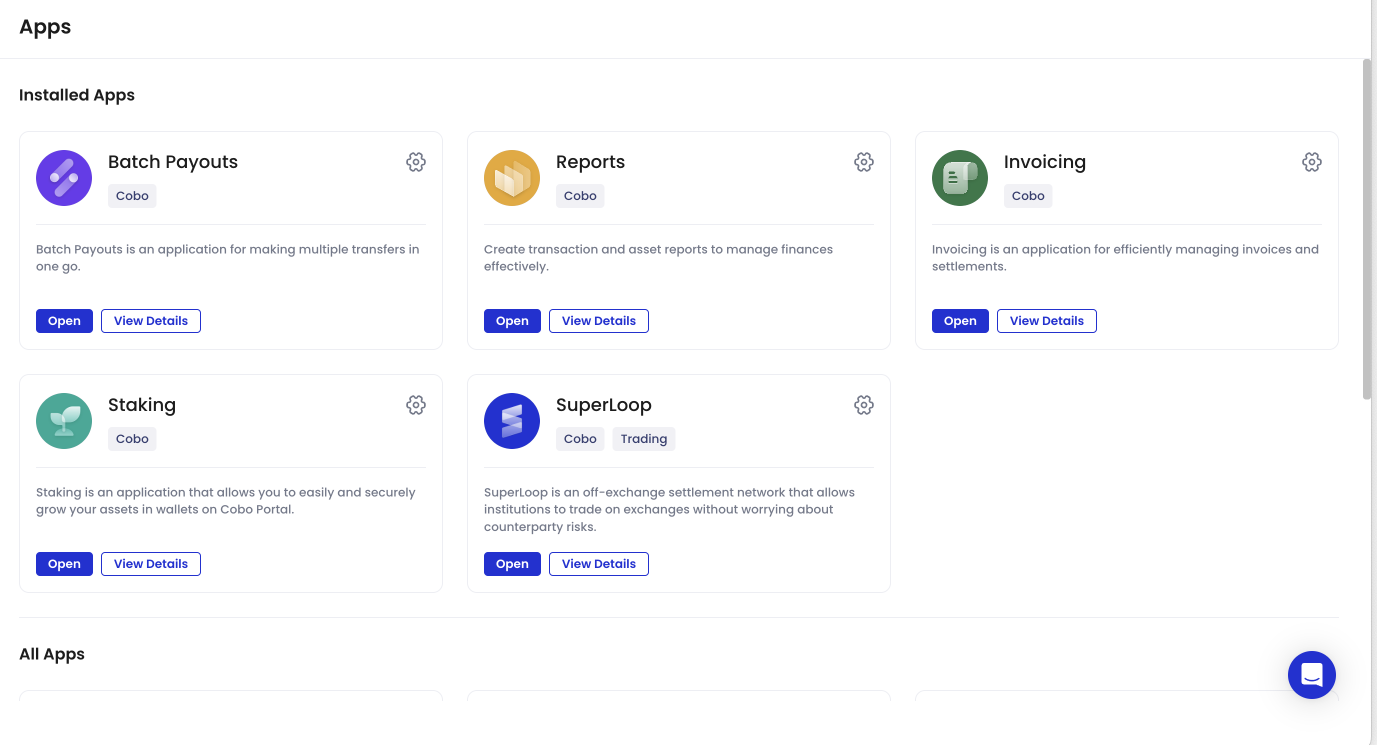The width and height of the screenshot is (1377, 745).
Task: View Details of Staking
Action: point(151,564)
